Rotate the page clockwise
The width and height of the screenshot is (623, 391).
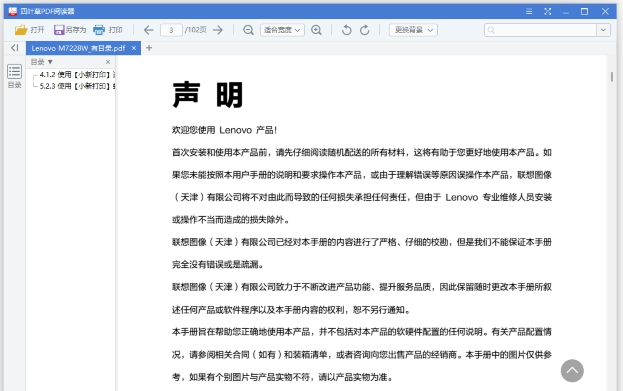click(365, 30)
